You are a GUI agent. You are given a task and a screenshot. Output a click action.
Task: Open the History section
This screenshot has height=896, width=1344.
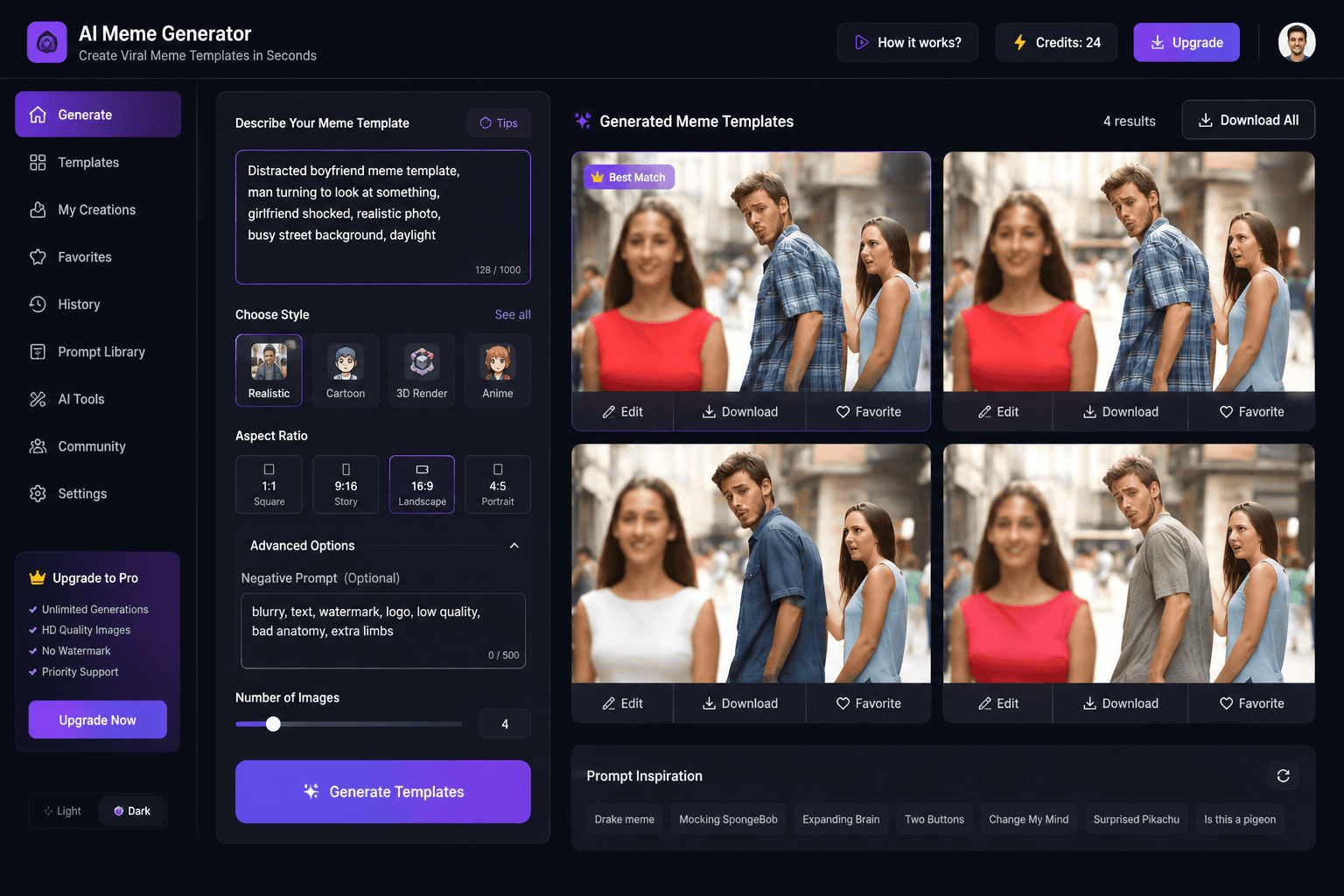click(x=98, y=304)
